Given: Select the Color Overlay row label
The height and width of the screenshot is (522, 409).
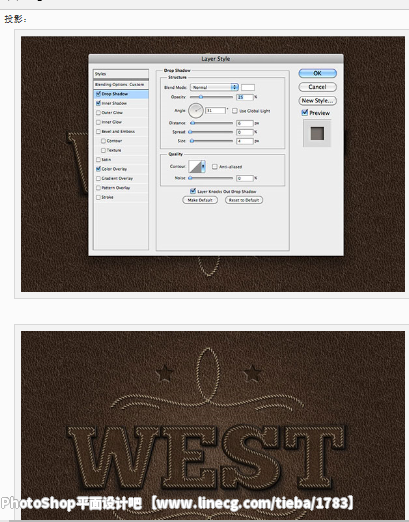Looking at the screenshot, I should tap(114, 169).
